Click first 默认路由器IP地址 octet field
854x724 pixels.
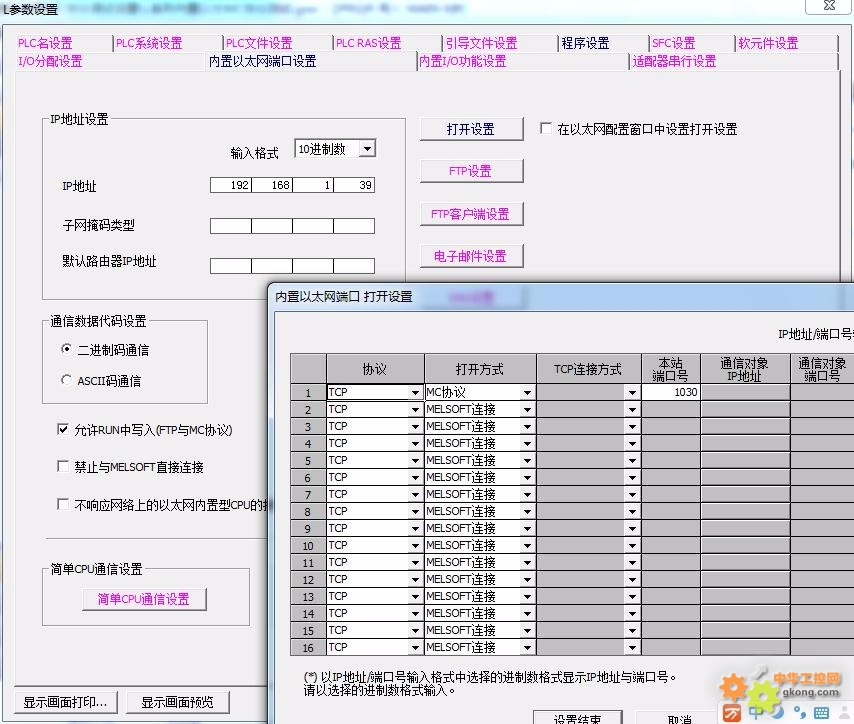(231, 266)
